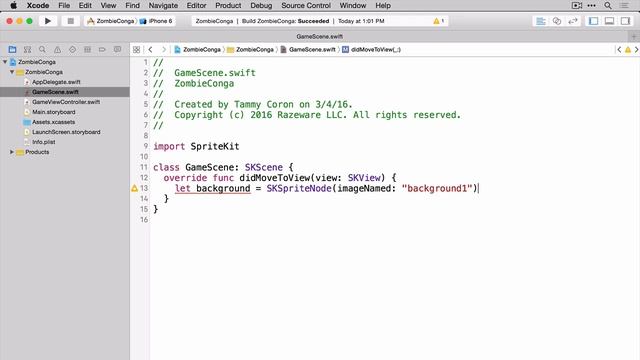Select GameViewController.swift in navigator
Screen dimensions: 640x360
coord(65,102)
